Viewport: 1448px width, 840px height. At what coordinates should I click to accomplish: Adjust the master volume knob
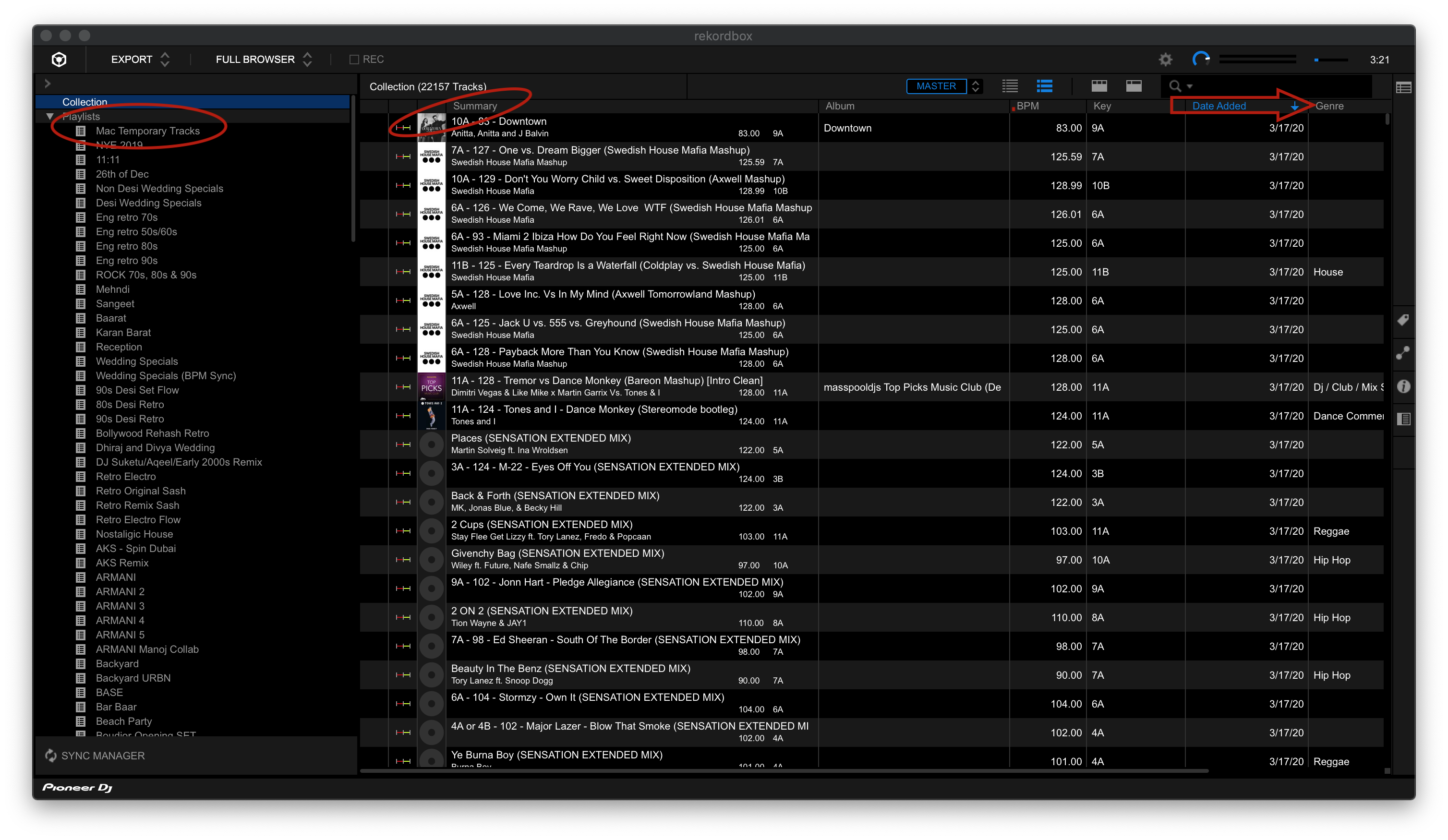1201,59
